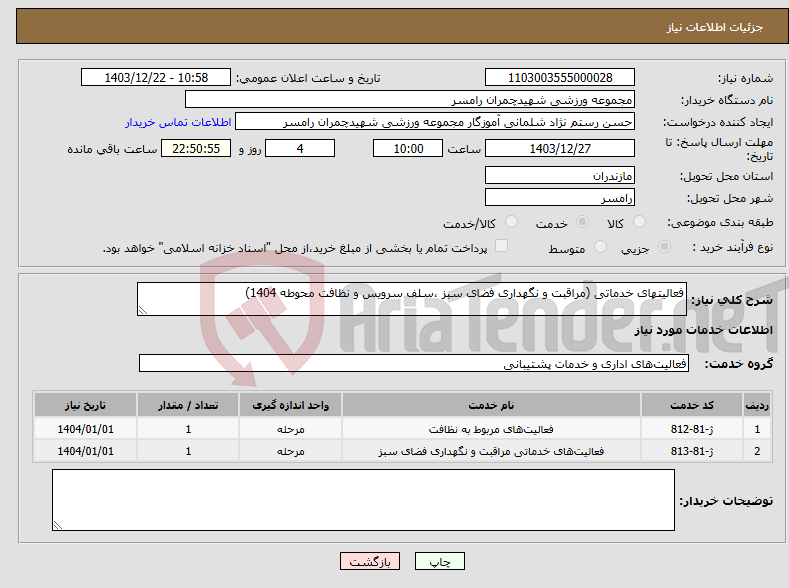Click the date 1404/01/01 in row 1
The width and height of the screenshot is (789, 588).
pos(85,429)
